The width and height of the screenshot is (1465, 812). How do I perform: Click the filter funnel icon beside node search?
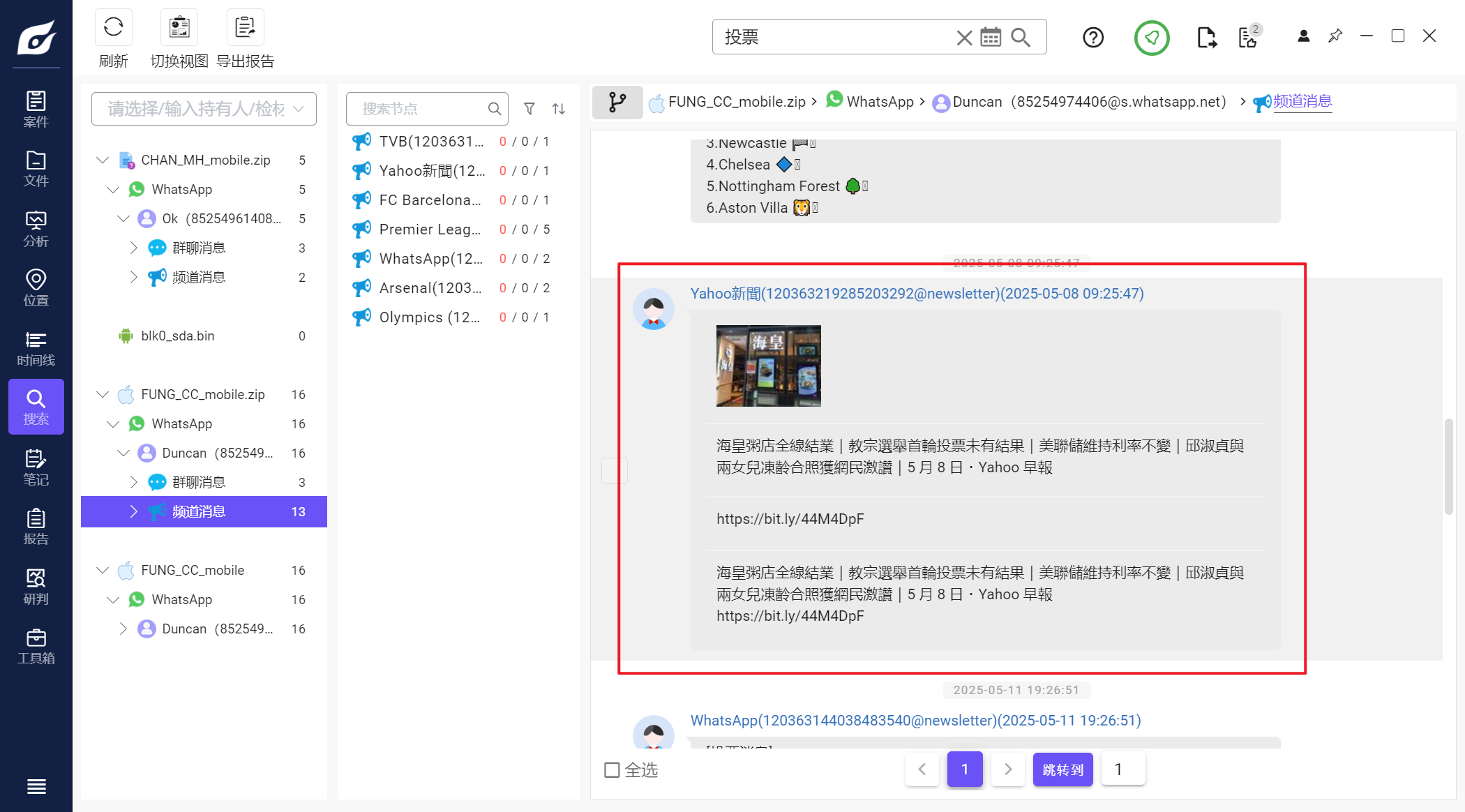tap(529, 109)
